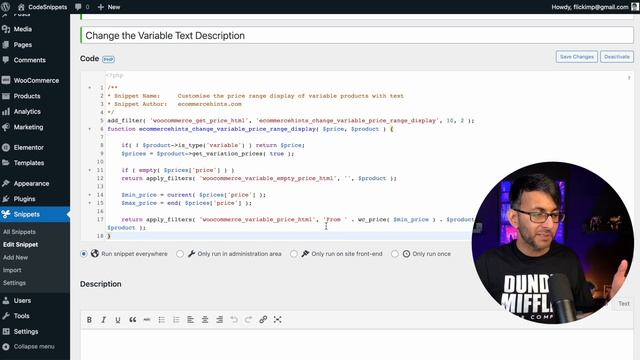The height and width of the screenshot is (360, 640).
Task: Click 'ecommercehints.com' author text in code
Action: tap(209, 104)
